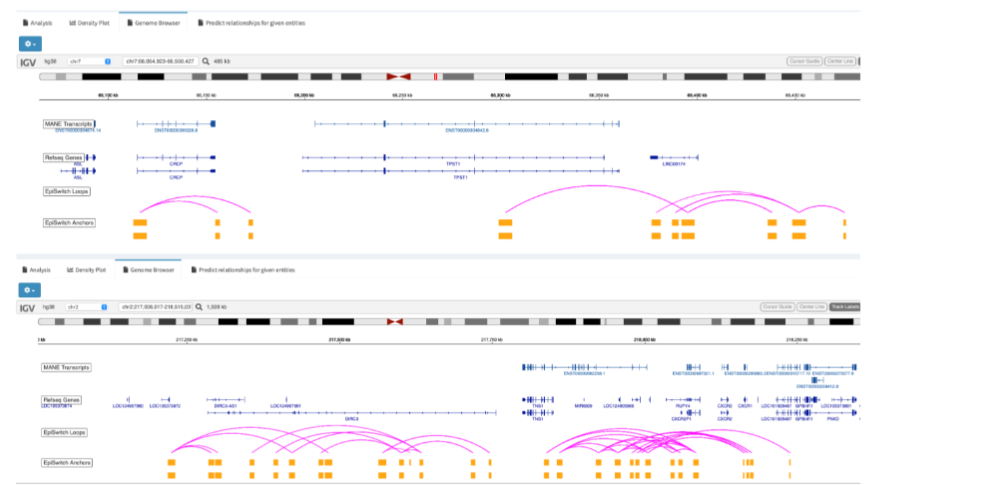Click the IGV logo in top browser
This screenshot has width=1003, height=485.
point(28,62)
